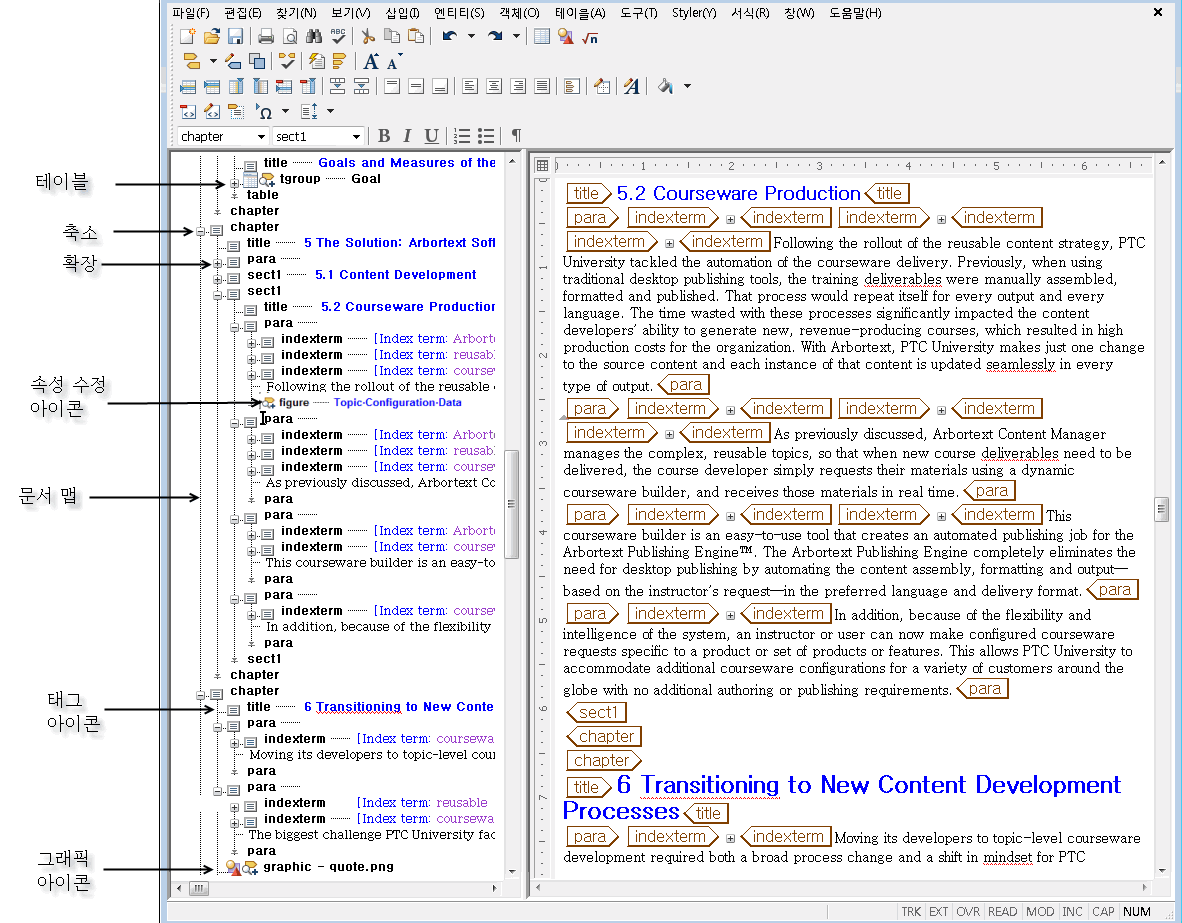Screen dimensions: 1182x923
Task: Click the graphic icon beside quote.png in the tree
Action: coord(234,868)
